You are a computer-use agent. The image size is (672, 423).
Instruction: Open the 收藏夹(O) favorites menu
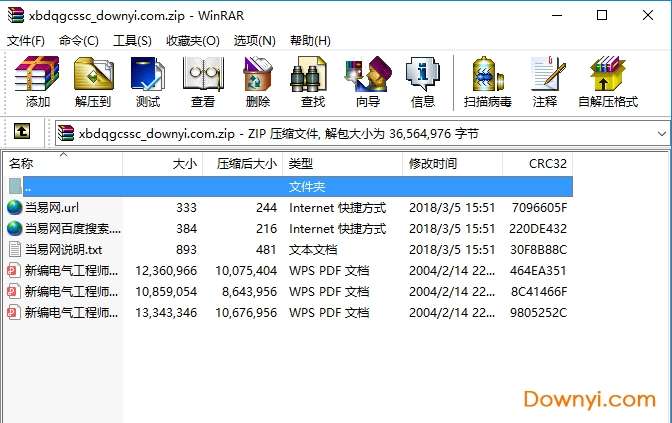pos(192,41)
